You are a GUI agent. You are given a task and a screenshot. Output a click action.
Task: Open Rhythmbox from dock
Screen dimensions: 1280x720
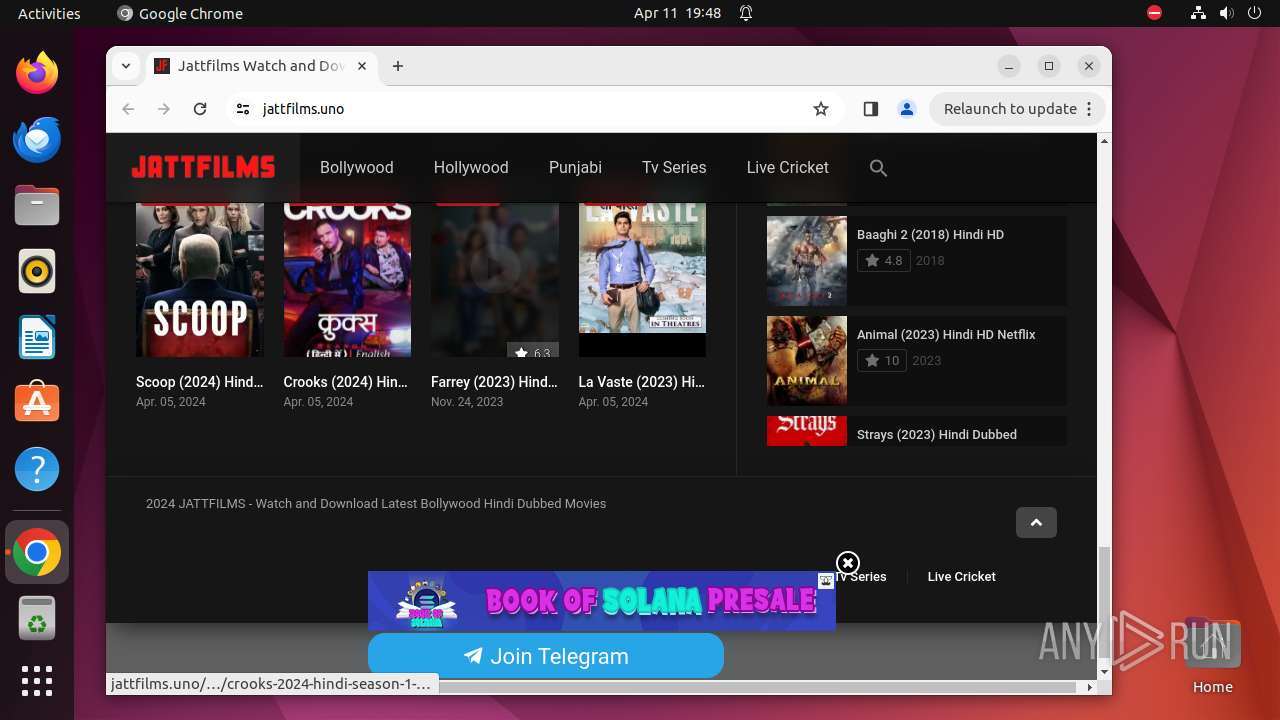click(x=37, y=271)
